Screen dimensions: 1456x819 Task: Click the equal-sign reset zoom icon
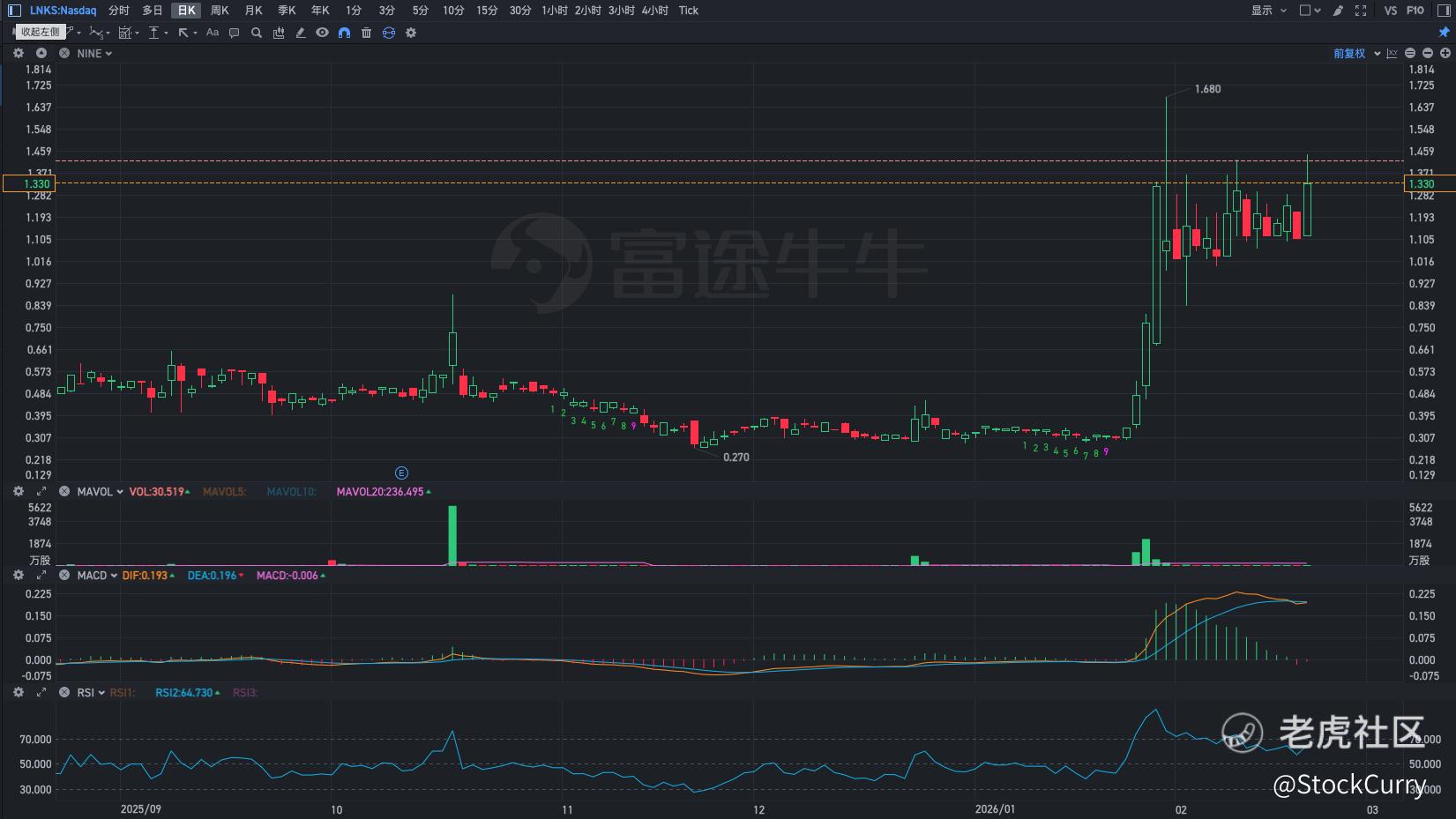point(1410,54)
